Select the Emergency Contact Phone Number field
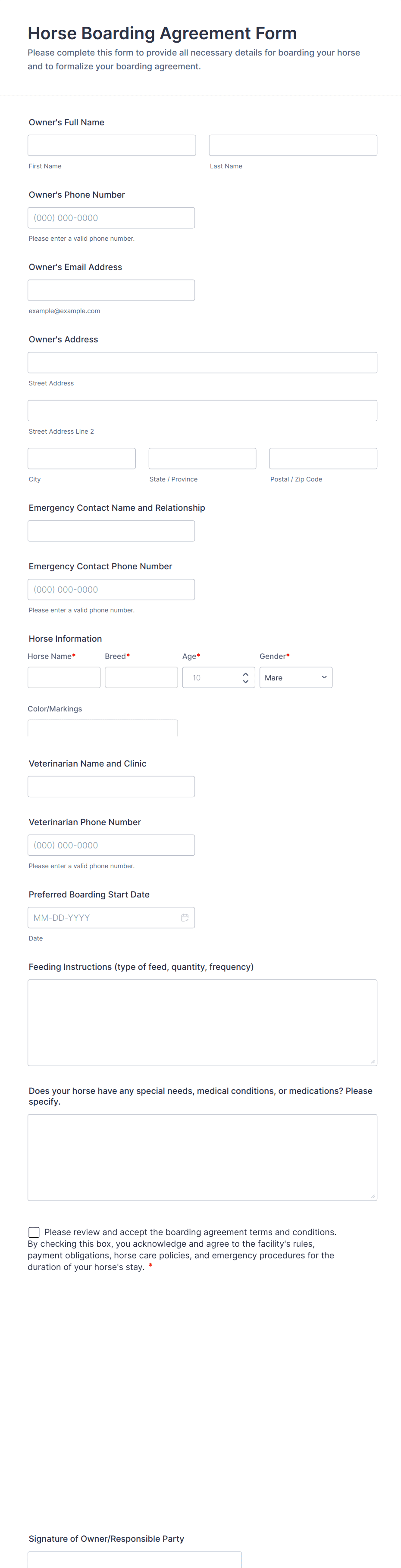This screenshot has width=401, height=1568. (x=111, y=589)
